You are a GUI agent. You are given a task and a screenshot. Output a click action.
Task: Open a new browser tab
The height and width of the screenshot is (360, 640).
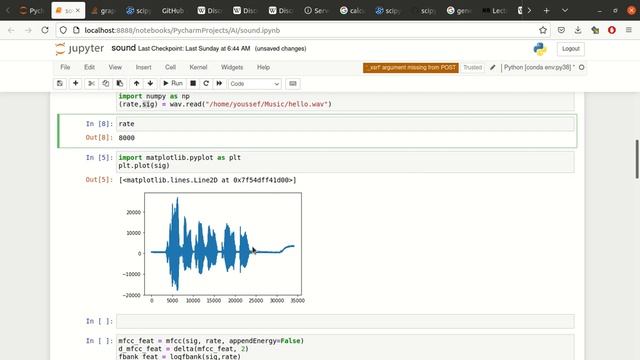coord(547,11)
